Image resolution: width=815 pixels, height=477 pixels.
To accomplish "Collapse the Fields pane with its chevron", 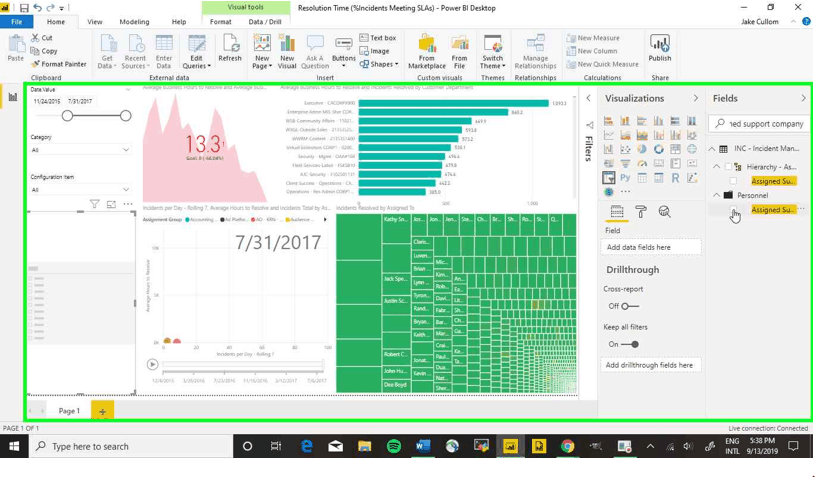I will [803, 98].
